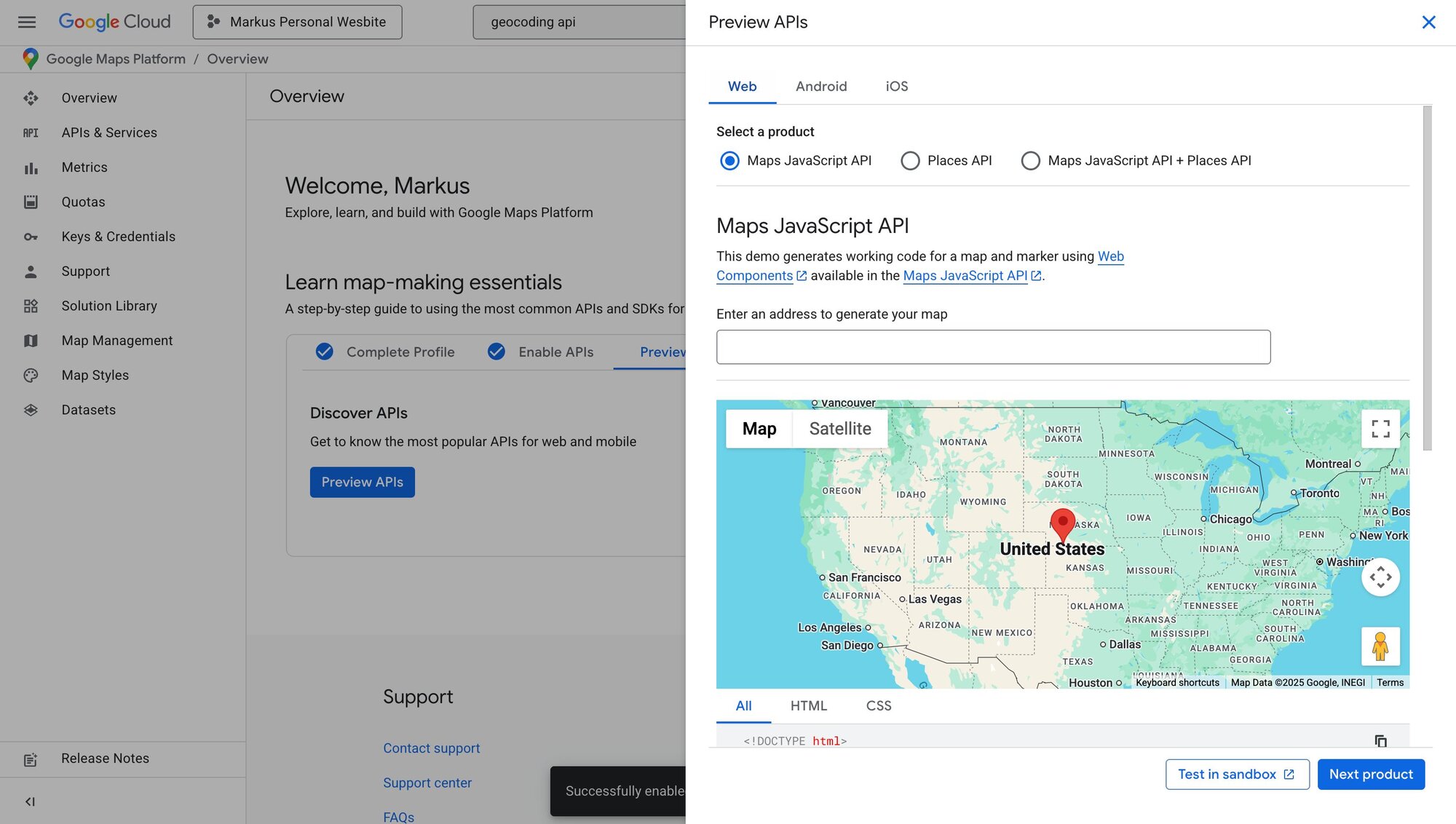The width and height of the screenshot is (1456, 824).
Task: Click the map fullscreen toggle icon
Action: pos(1380,429)
